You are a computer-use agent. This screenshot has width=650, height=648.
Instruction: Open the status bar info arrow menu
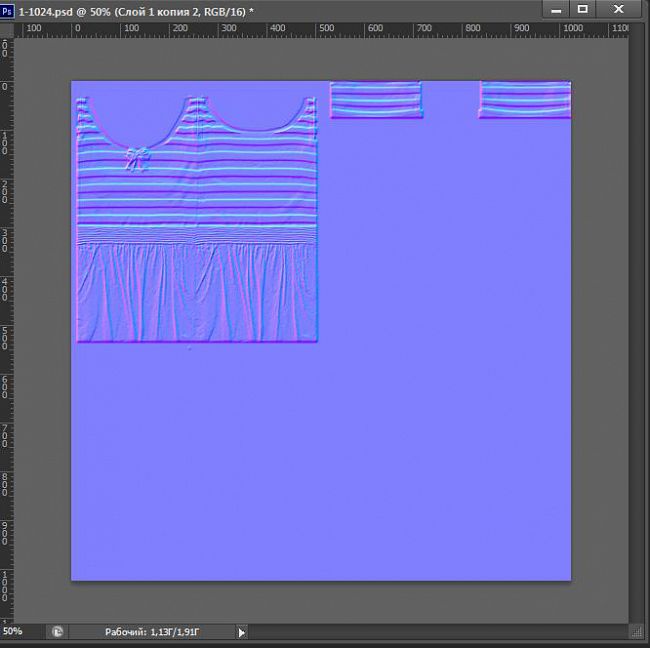(x=242, y=633)
